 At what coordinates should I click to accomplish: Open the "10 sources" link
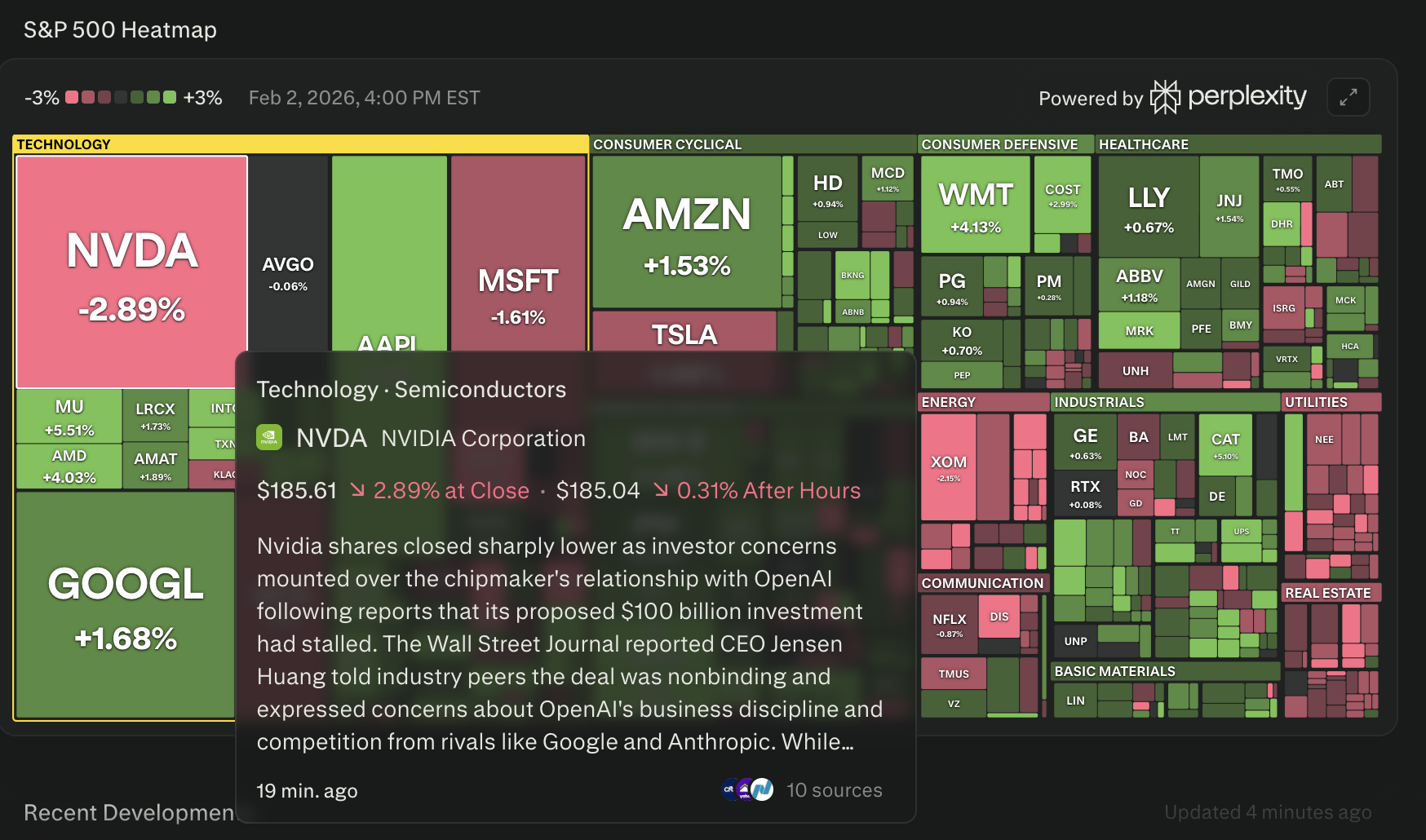coord(834,790)
